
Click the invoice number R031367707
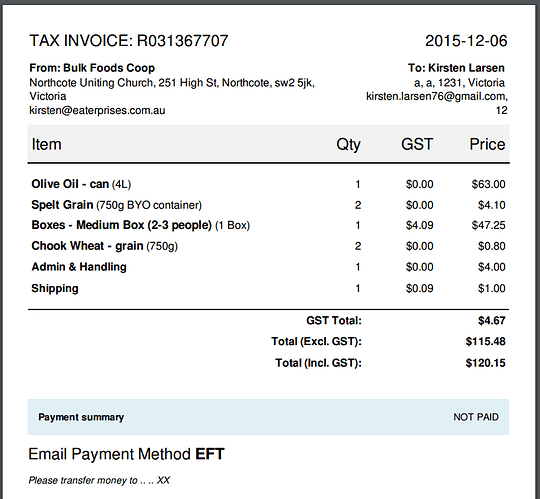coord(183,41)
